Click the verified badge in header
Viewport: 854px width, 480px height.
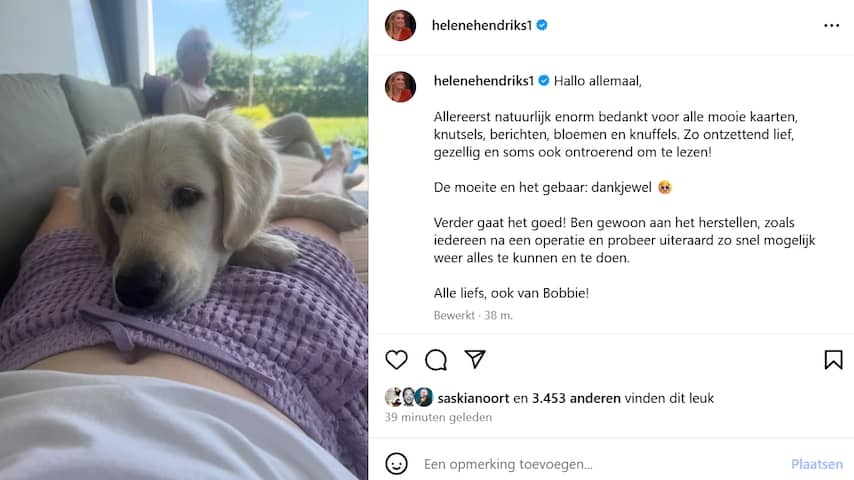coord(542,25)
